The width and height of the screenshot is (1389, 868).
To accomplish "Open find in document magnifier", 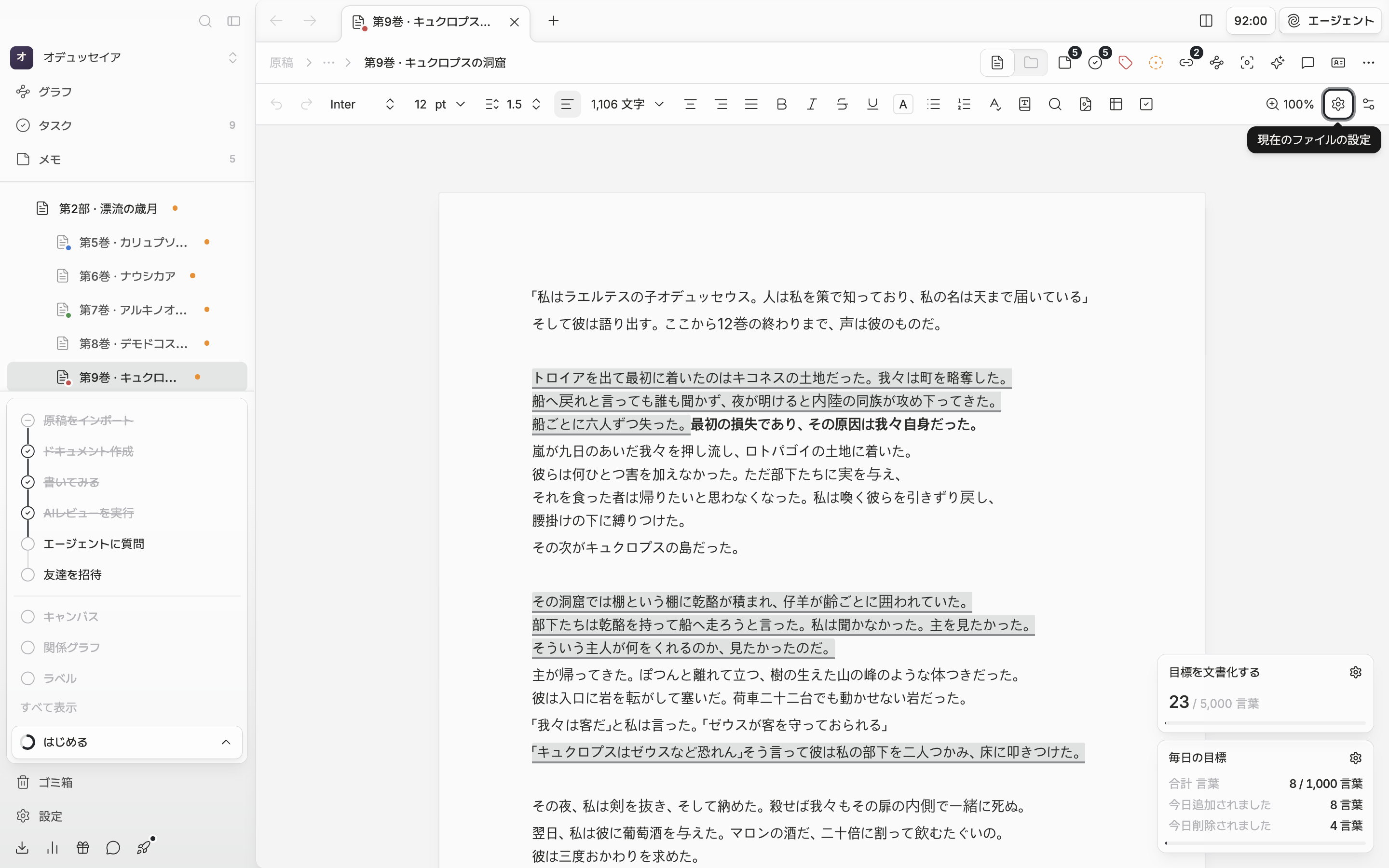I will [x=1055, y=104].
